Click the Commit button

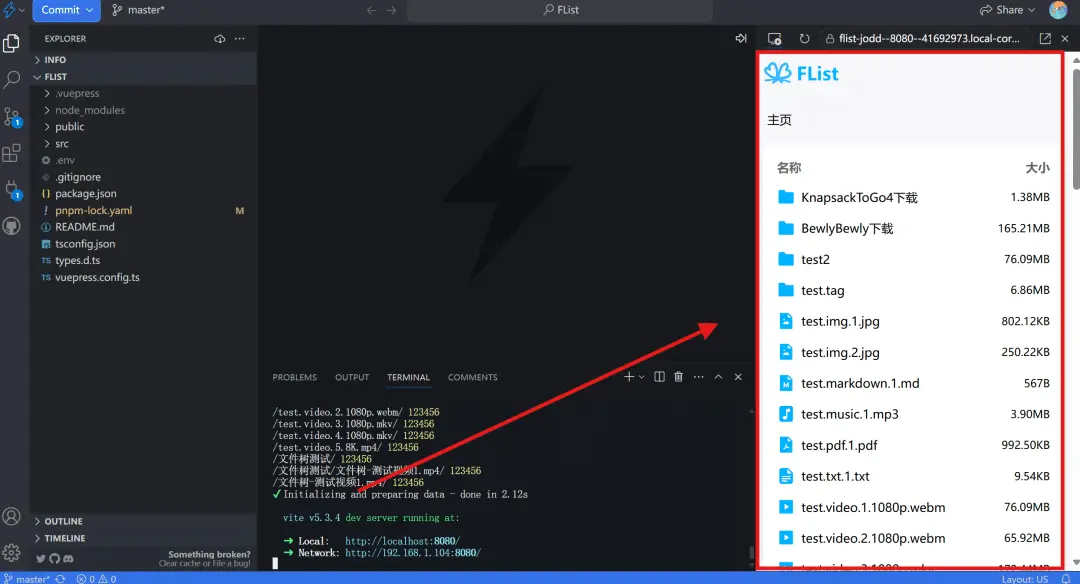tap(60, 10)
